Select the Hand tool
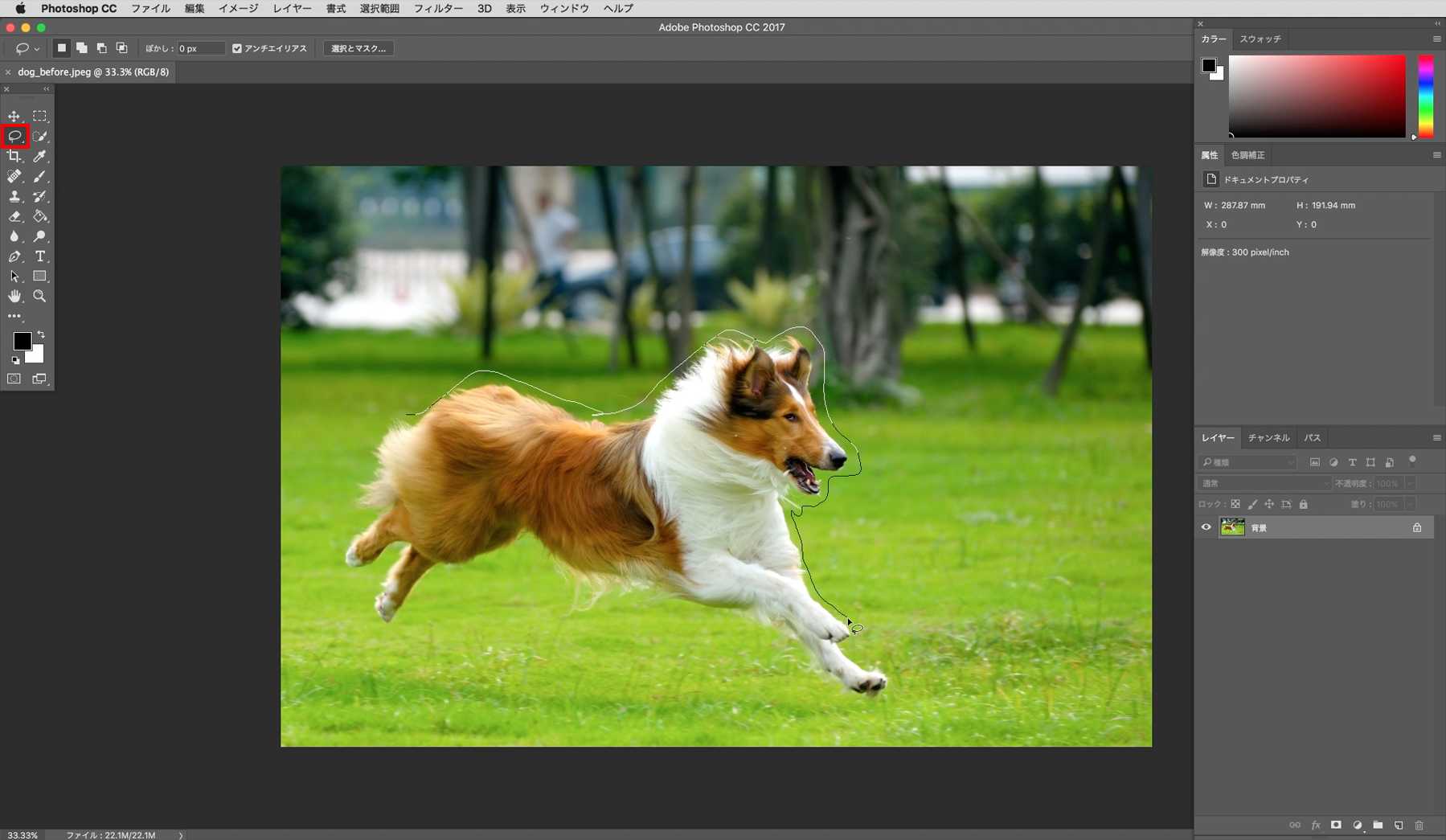Screen dimensions: 1446x840 click(14, 296)
